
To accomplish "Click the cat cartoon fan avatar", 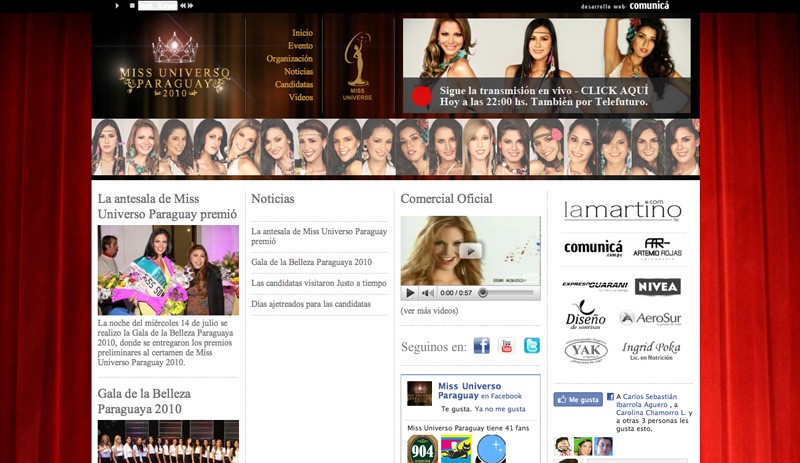I will [x=456, y=449].
